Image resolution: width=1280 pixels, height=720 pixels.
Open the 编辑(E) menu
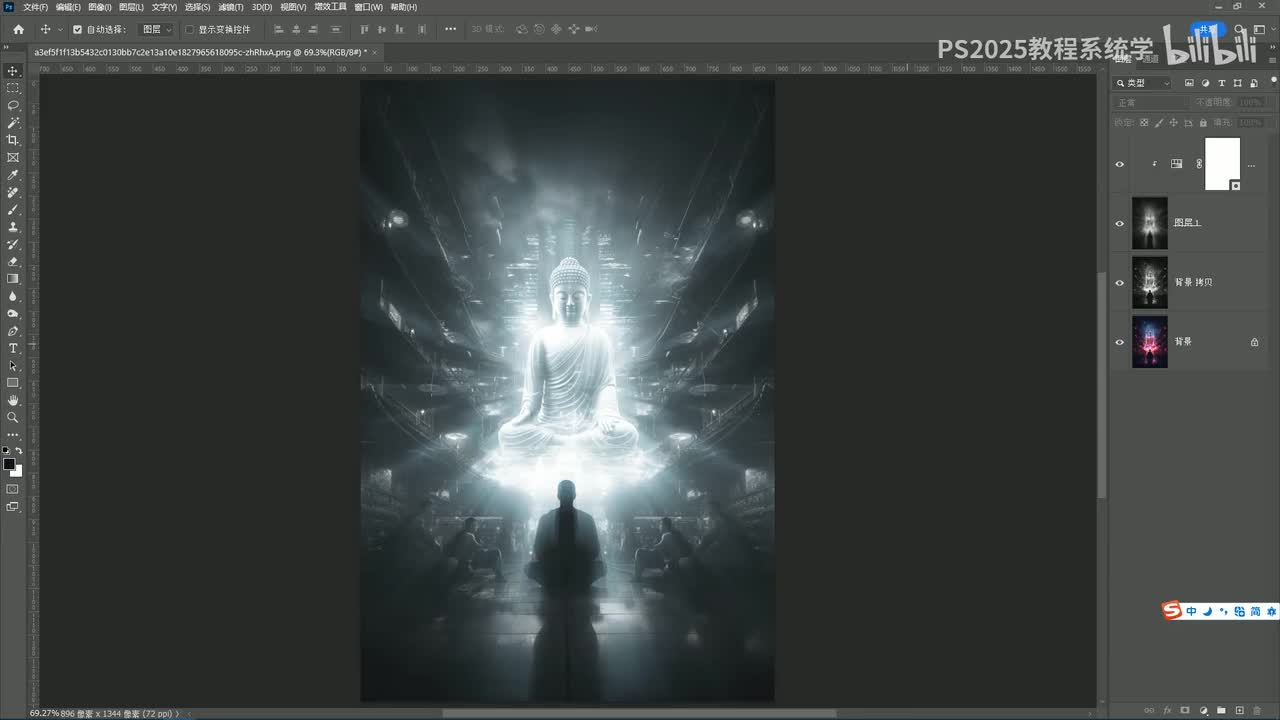[68, 7]
